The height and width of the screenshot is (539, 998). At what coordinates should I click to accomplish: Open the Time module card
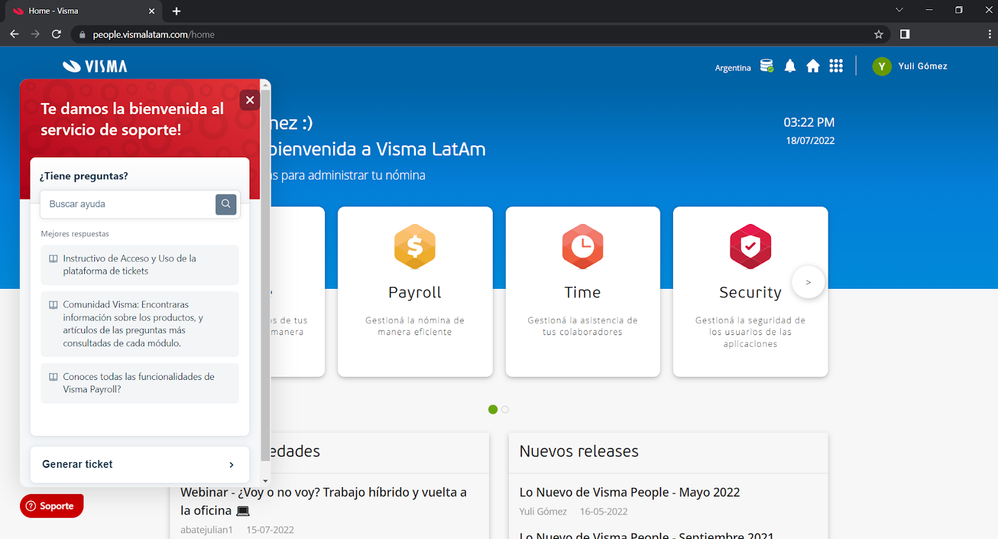[582, 291]
